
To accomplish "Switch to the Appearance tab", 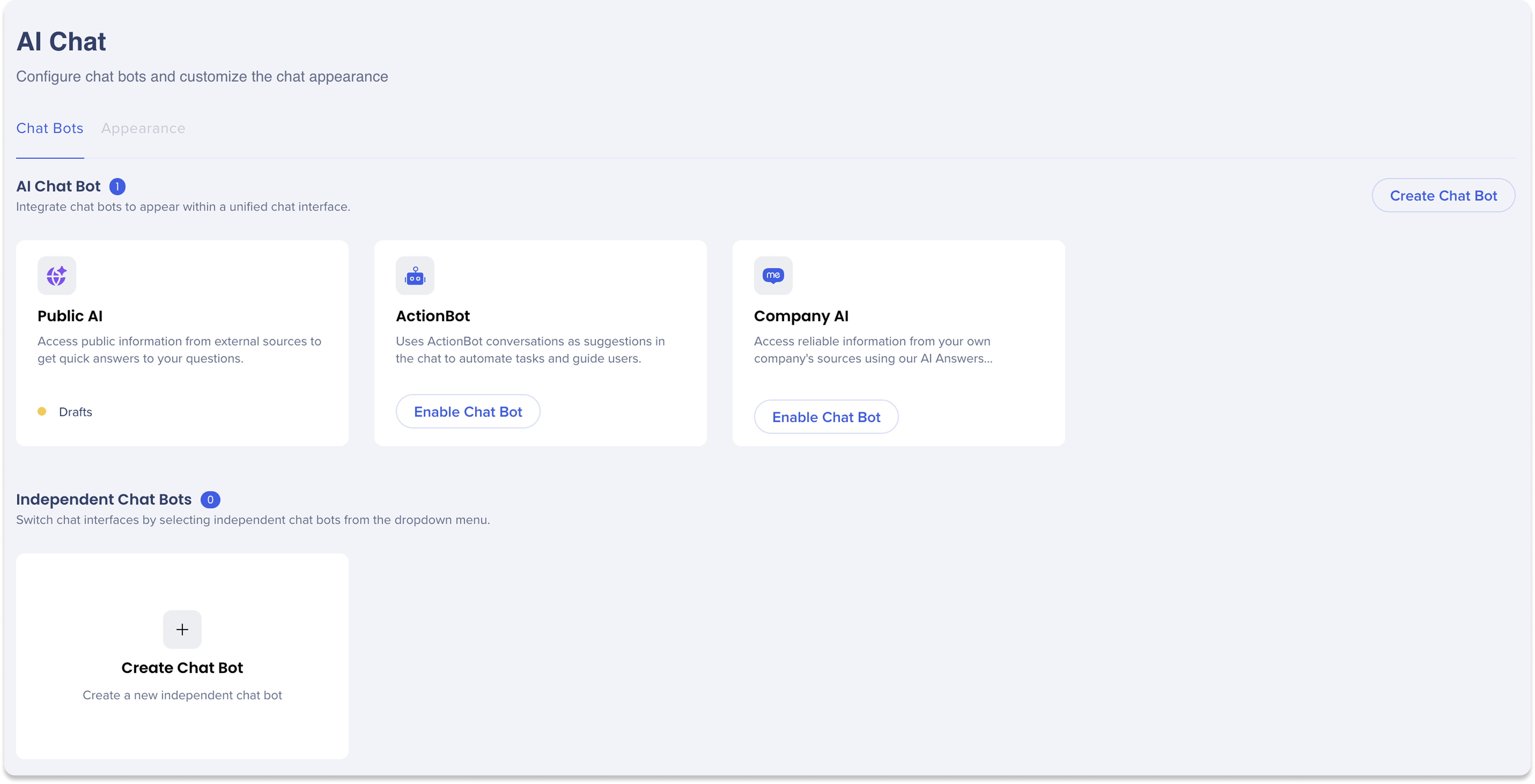I will [x=143, y=128].
